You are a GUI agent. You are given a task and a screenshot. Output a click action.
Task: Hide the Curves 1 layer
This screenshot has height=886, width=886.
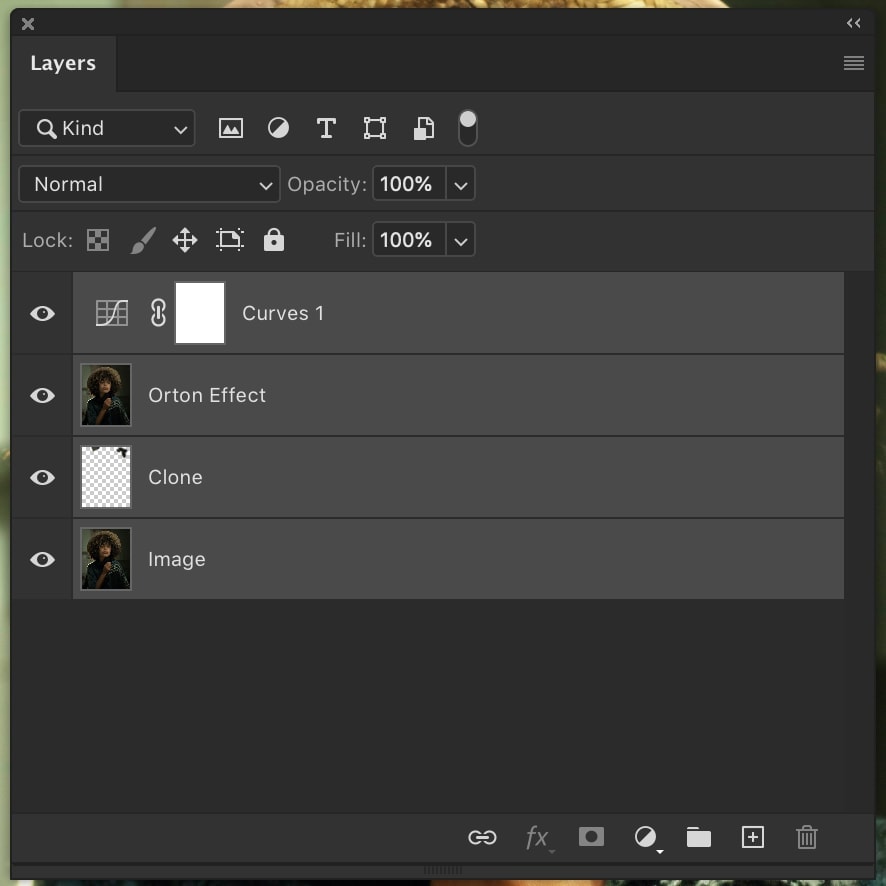click(42, 314)
